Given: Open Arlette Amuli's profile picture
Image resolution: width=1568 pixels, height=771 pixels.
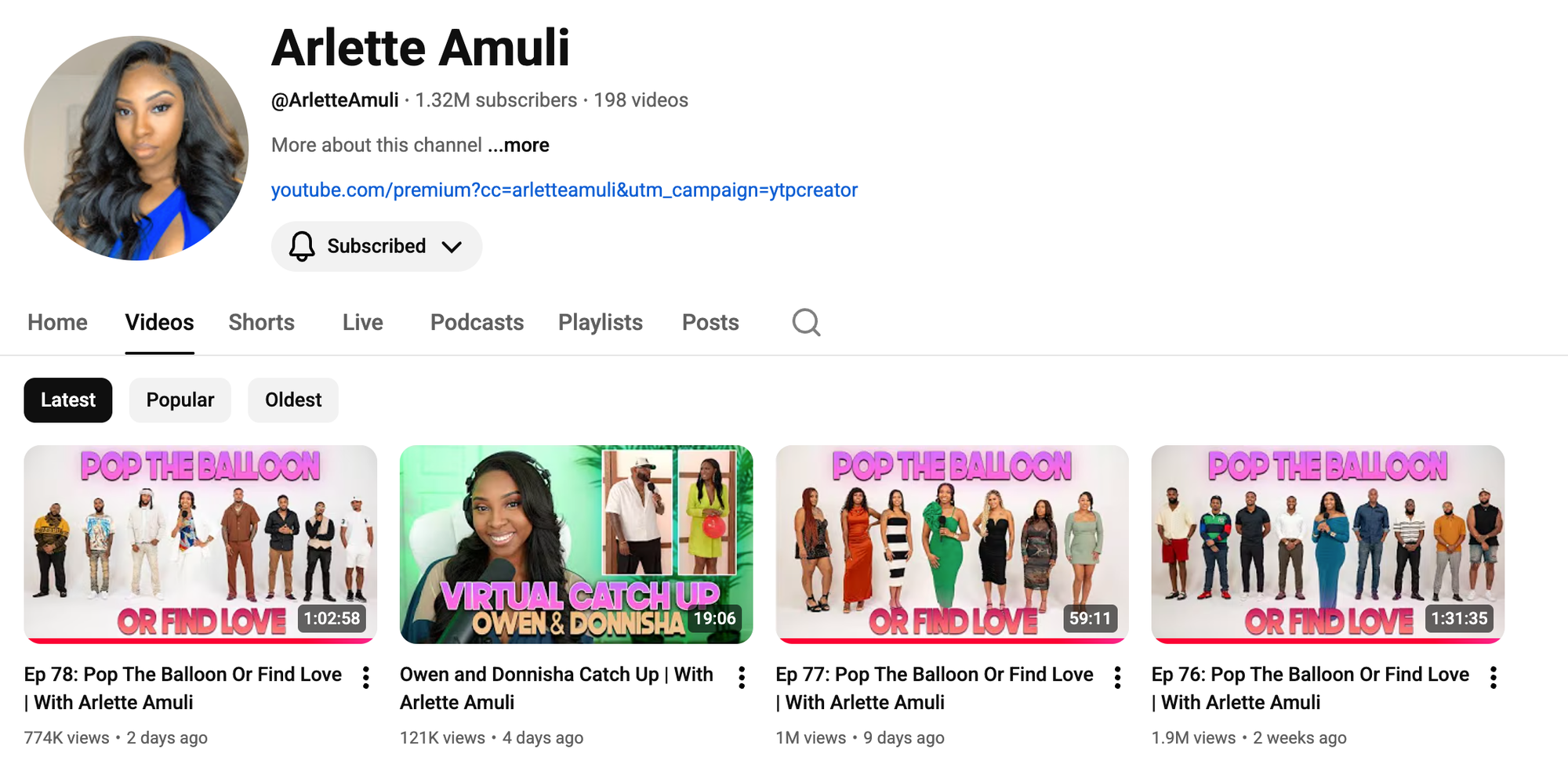Looking at the screenshot, I should click(x=136, y=148).
